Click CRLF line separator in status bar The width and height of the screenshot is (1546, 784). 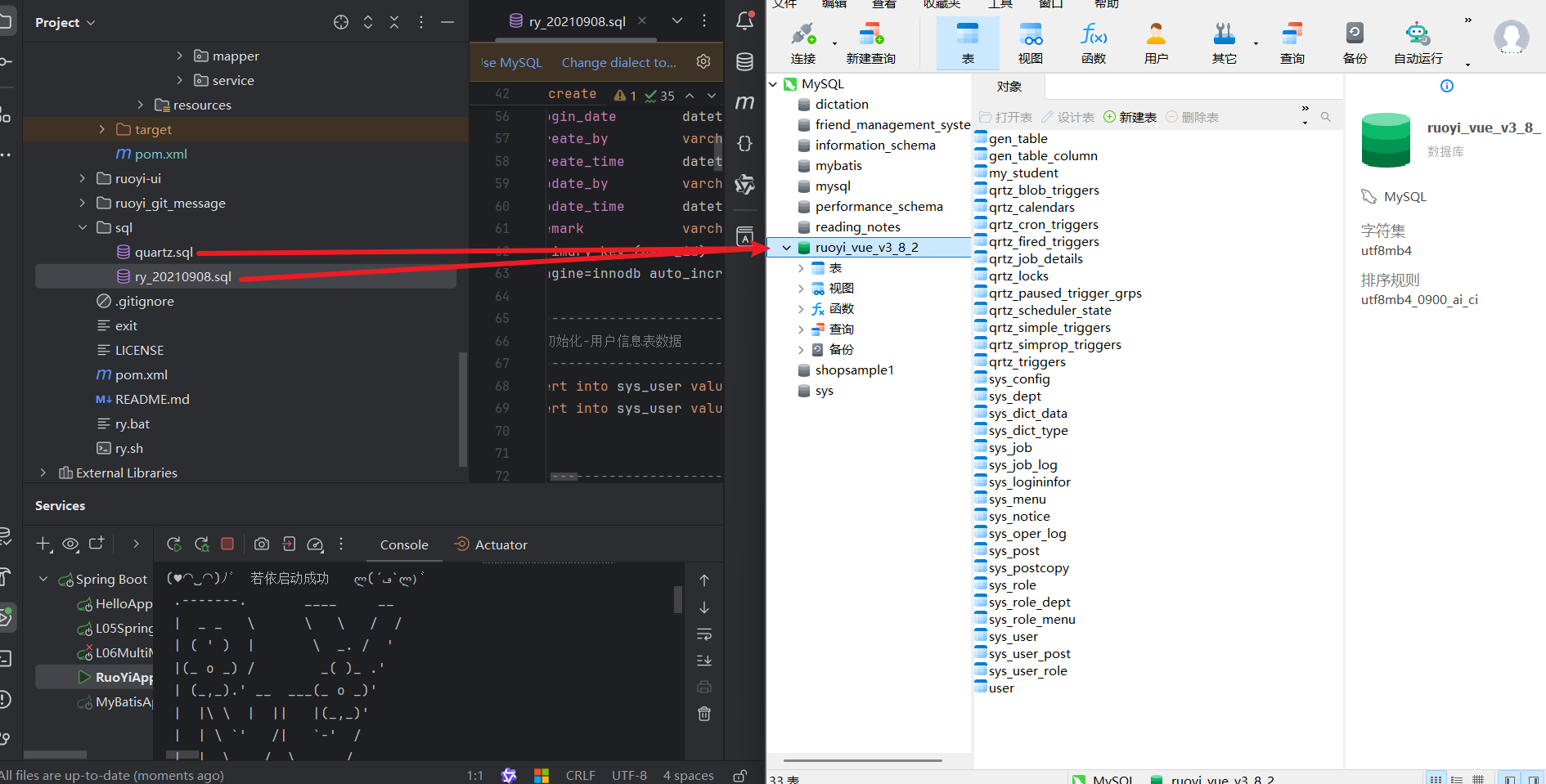pos(581,775)
